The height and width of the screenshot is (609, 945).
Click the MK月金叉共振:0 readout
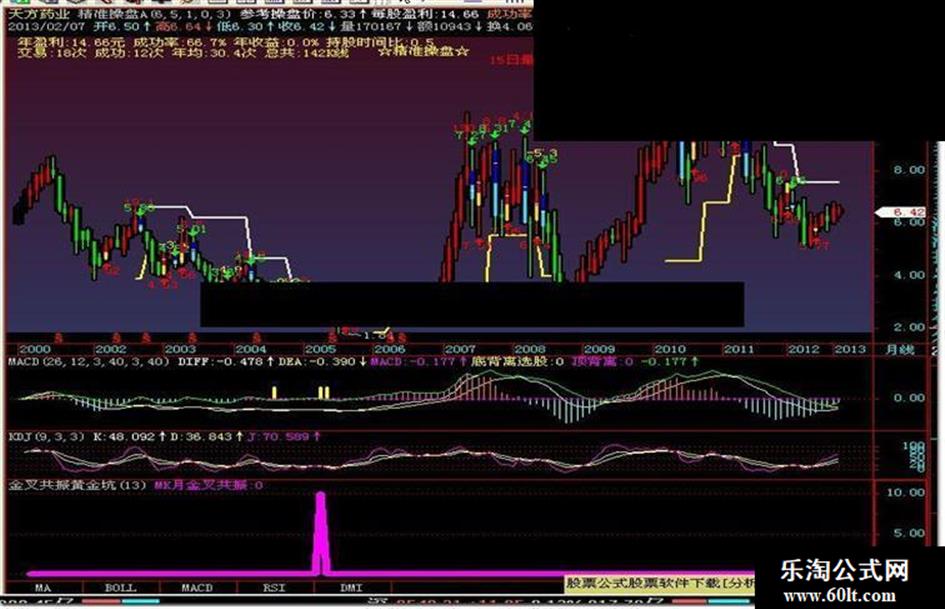pos(209,485)
